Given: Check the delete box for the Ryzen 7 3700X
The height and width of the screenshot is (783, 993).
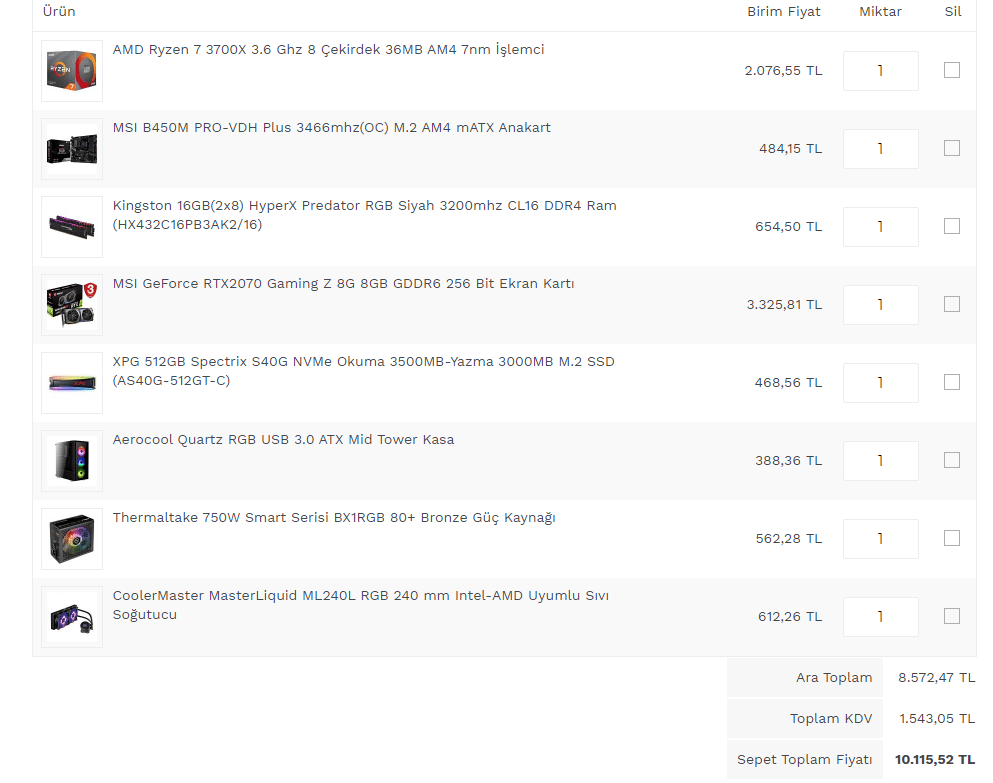Looking at the screenshot, I should pyautogui.click(x=951, y=70).
